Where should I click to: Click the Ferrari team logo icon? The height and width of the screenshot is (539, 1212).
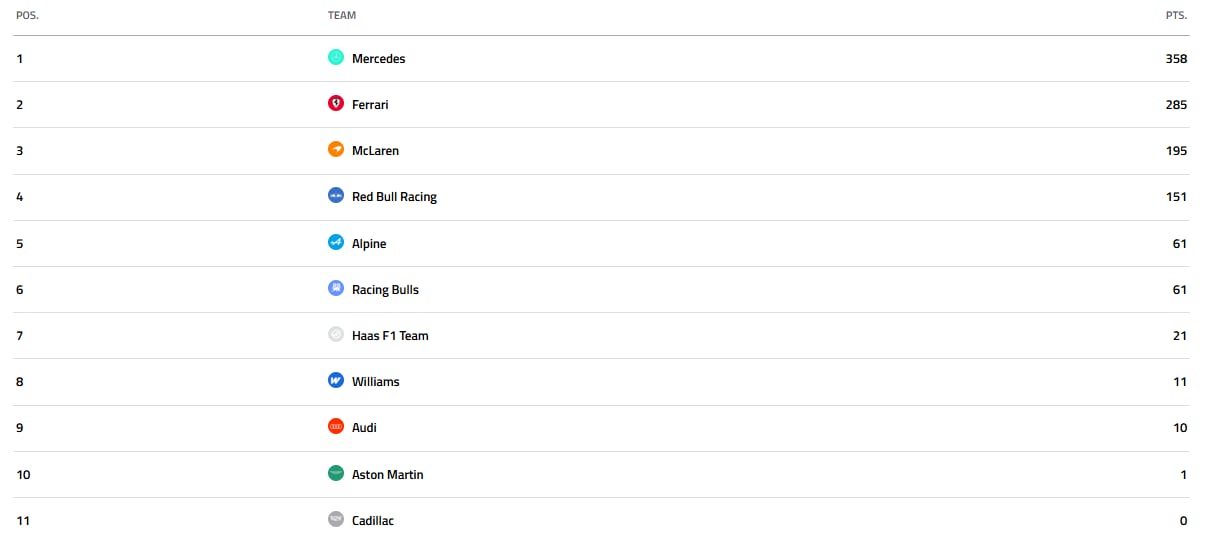(x=336, y=104)
